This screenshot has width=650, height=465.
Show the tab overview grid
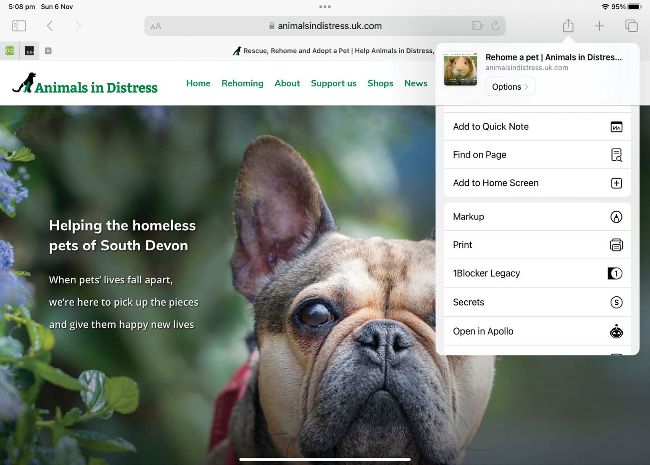[631, 25]
